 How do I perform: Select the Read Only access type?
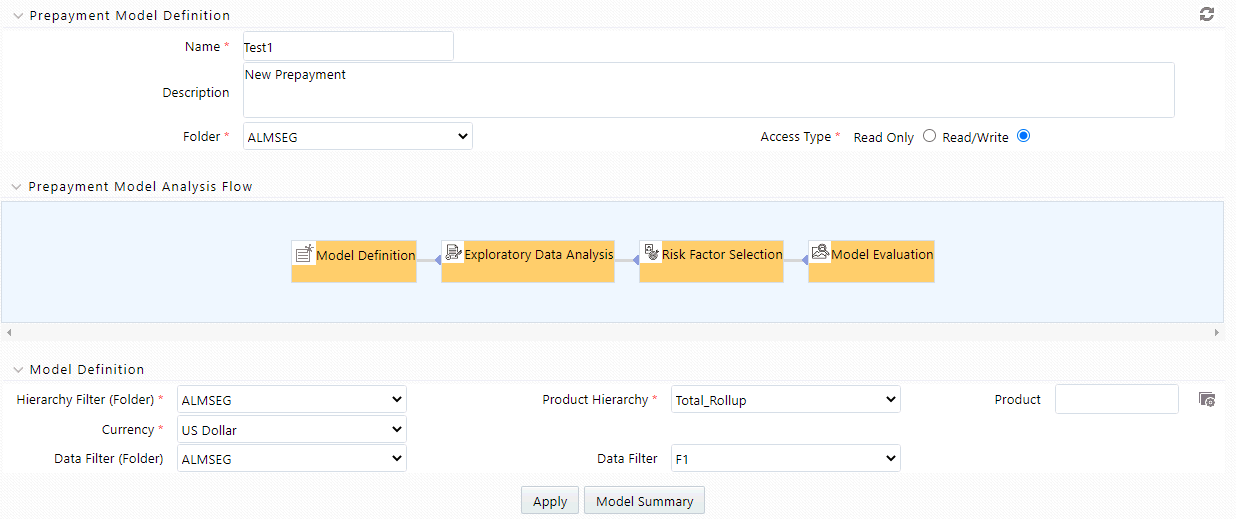pyautogui.click(x=929, y=136)
